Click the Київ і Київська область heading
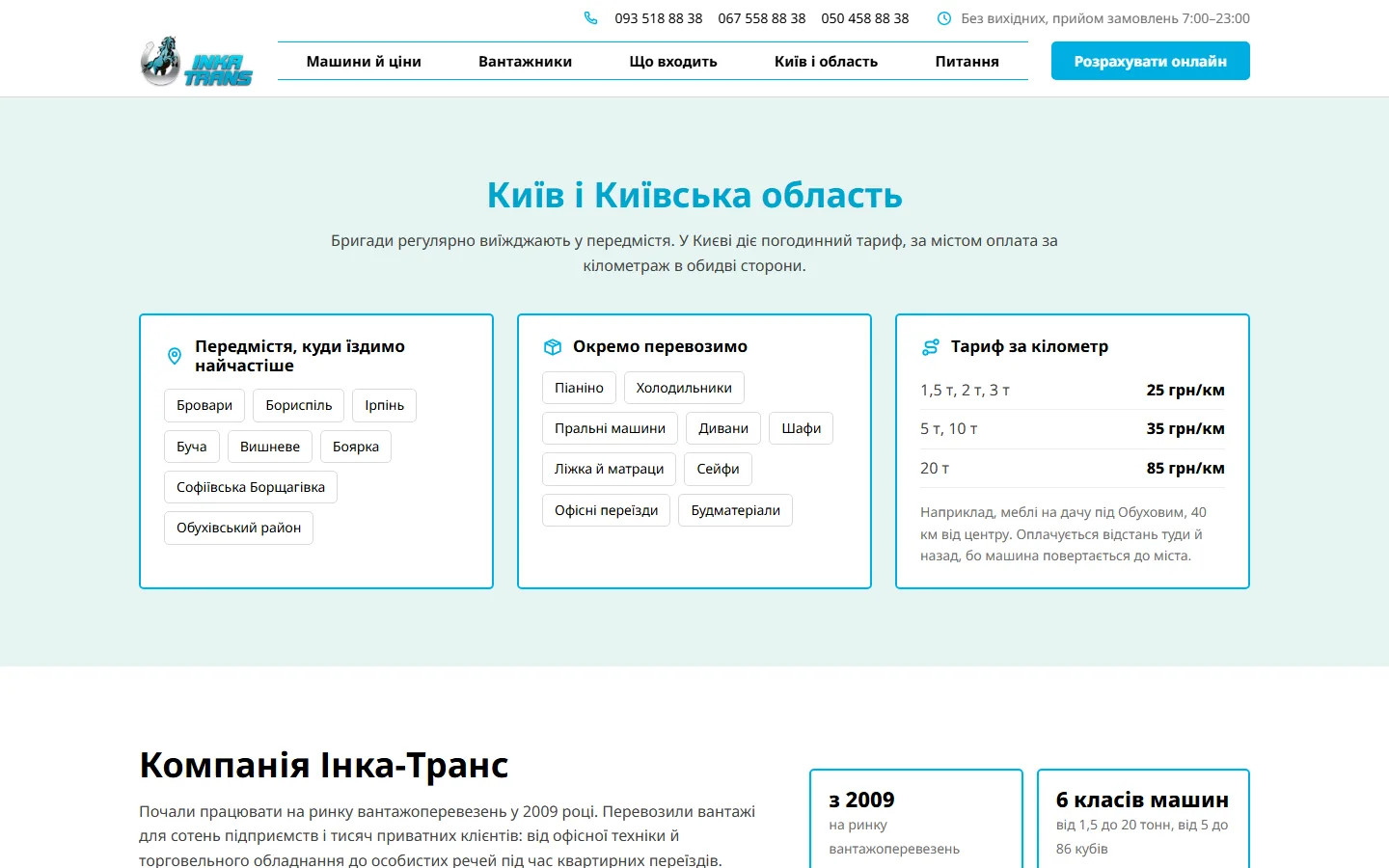1389x868 pixels. click(x=694, y=195)
